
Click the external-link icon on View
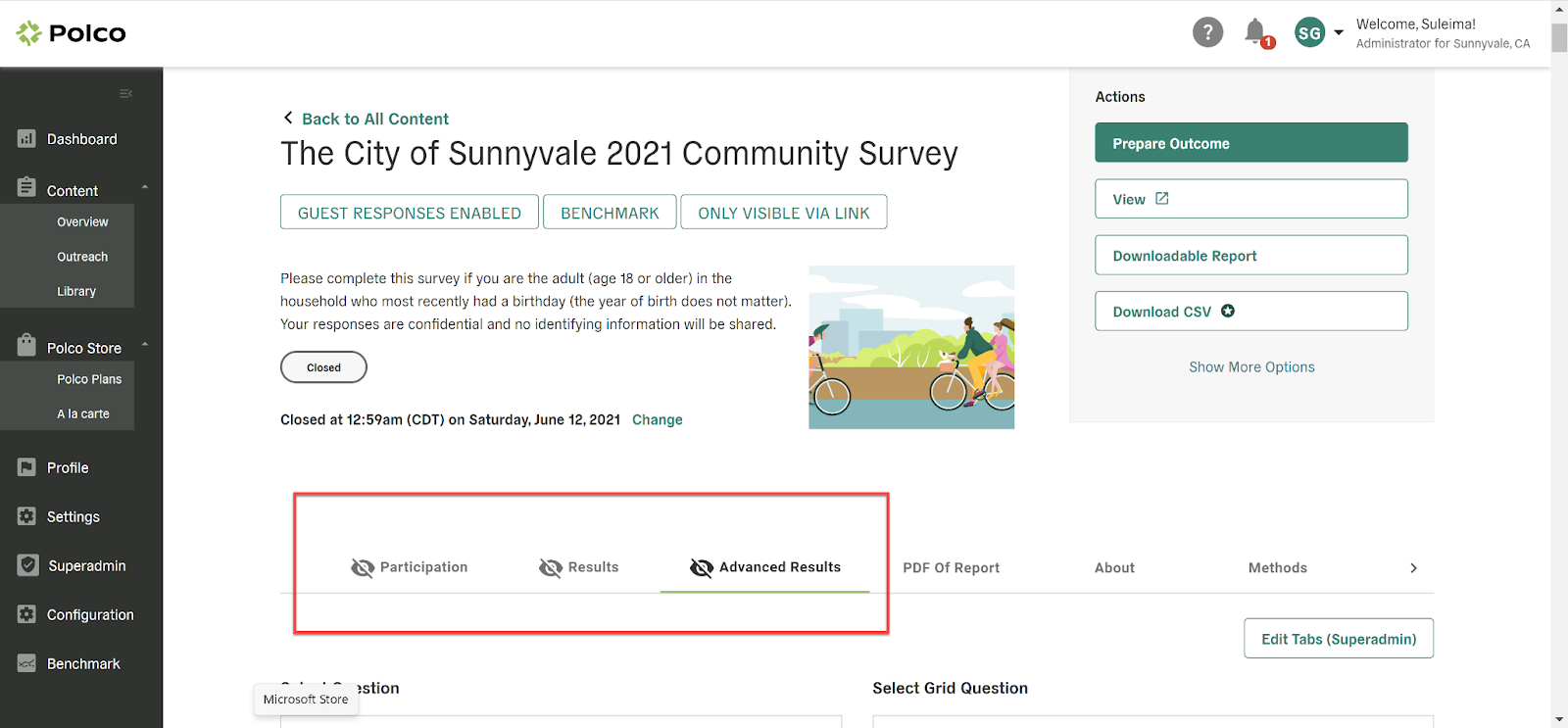[1162, 198]
